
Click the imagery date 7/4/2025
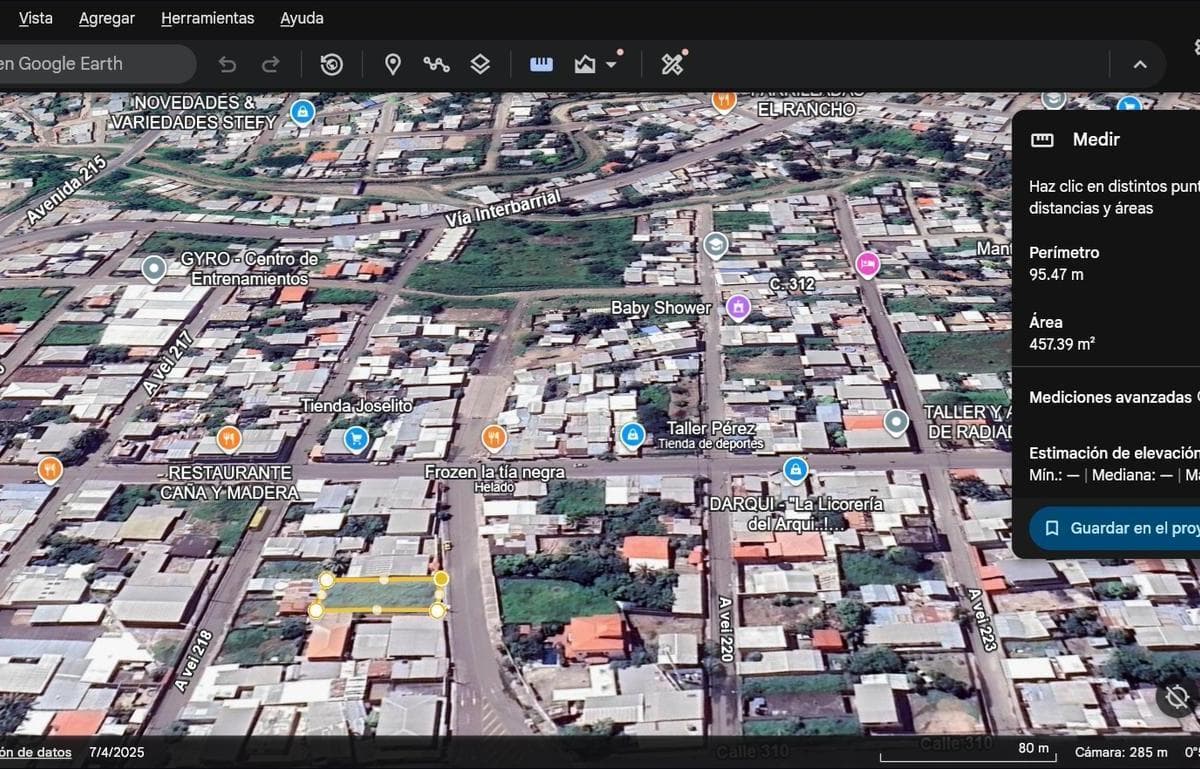pos(117,752)
